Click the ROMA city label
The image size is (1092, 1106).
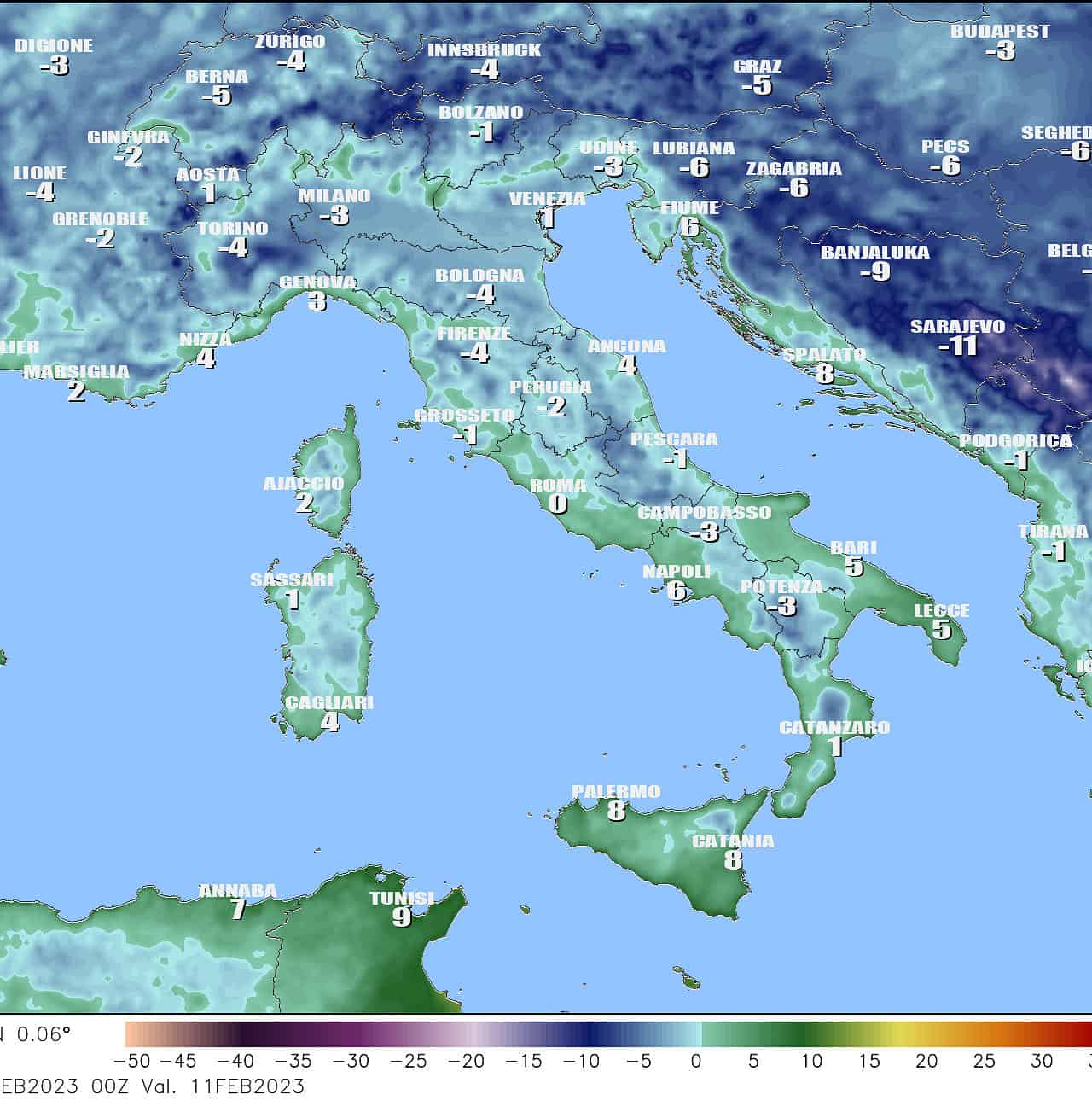click(x=558, y=486)
